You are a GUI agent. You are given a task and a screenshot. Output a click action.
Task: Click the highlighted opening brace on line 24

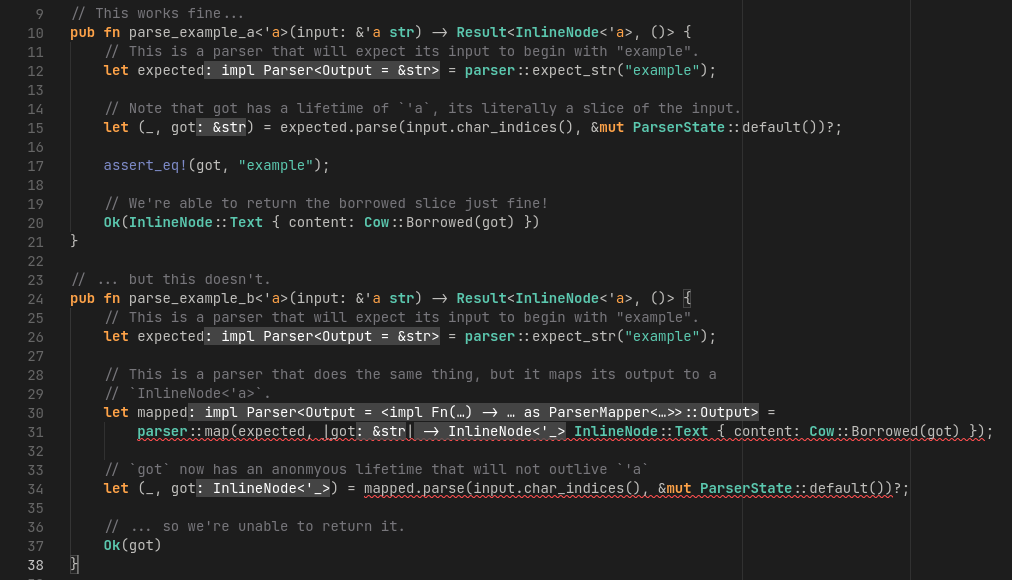[x=687, y=299]
